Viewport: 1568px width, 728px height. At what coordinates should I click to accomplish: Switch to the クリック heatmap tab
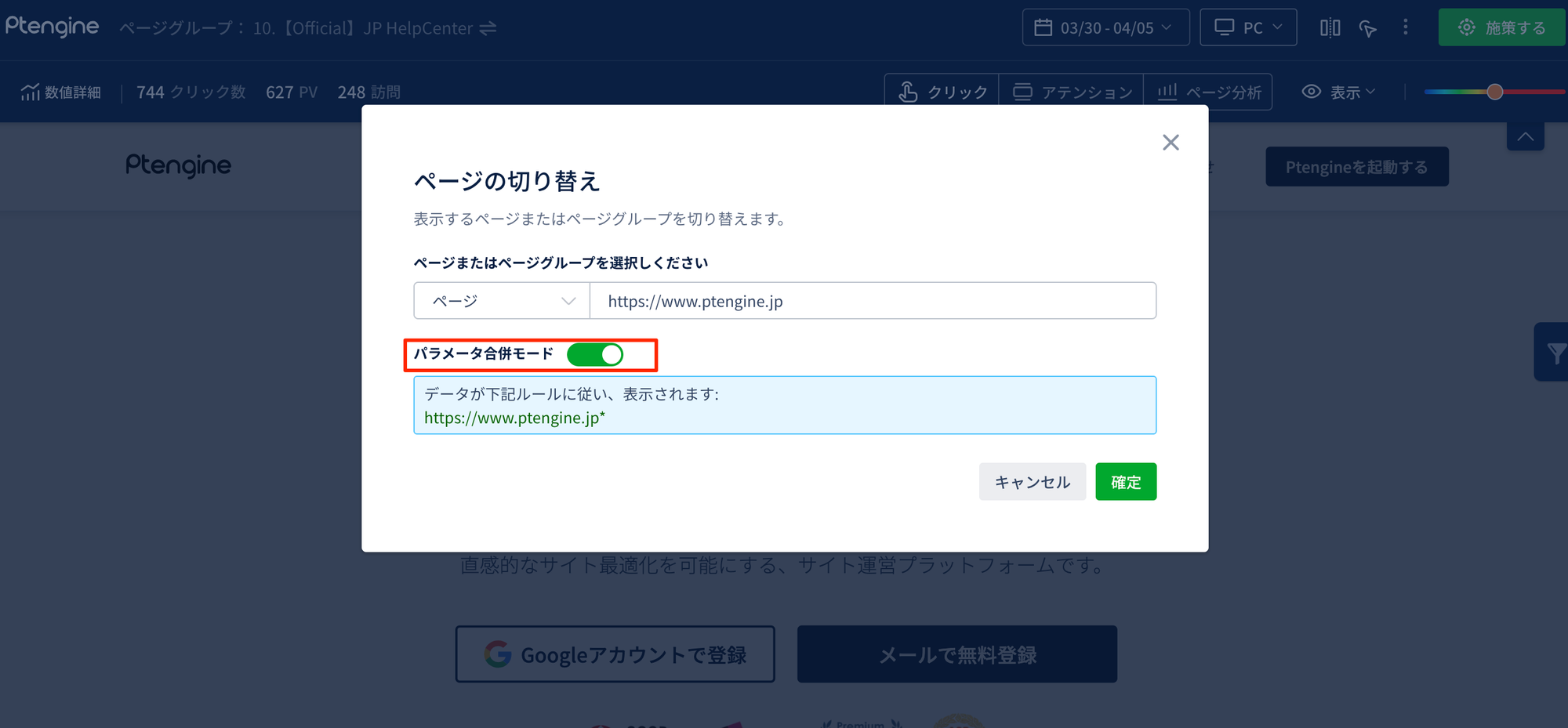tap(942, 92)
